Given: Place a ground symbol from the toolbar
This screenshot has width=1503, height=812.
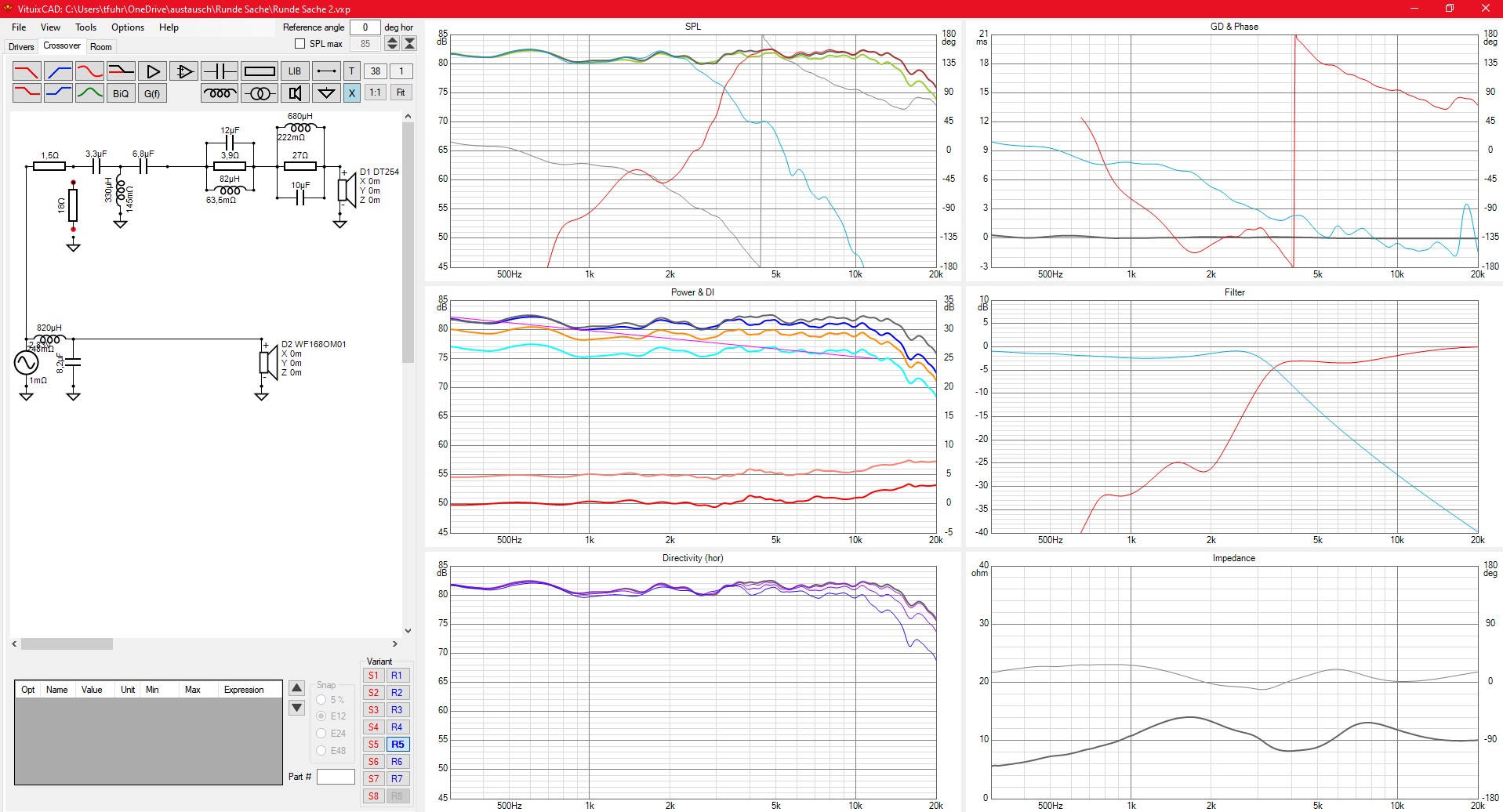Looking at the screenshot, I should coord(326,93).
